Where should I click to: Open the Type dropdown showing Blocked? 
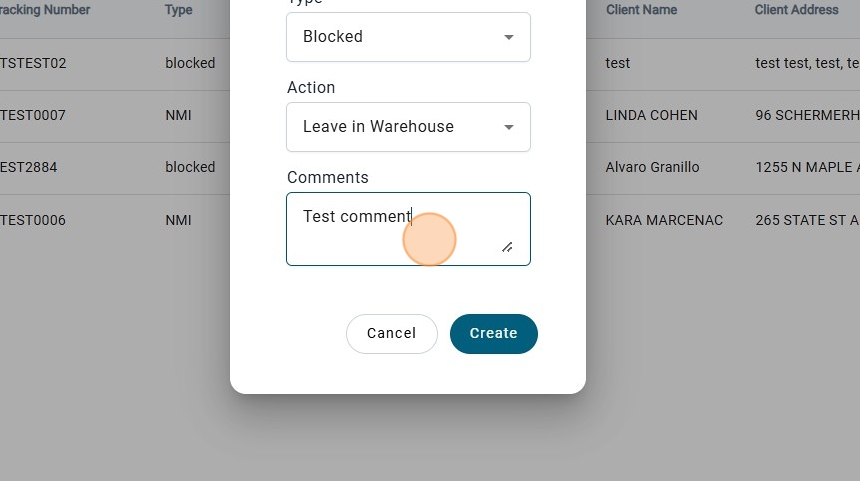point(395,37)
